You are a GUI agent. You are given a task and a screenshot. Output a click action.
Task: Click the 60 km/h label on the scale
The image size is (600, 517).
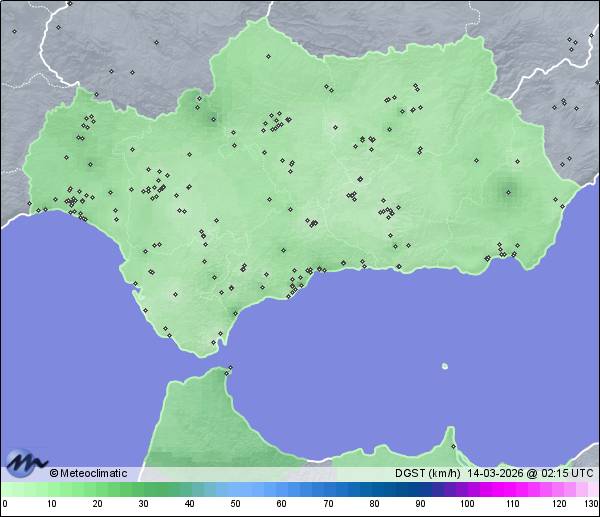tap(281, 504)
